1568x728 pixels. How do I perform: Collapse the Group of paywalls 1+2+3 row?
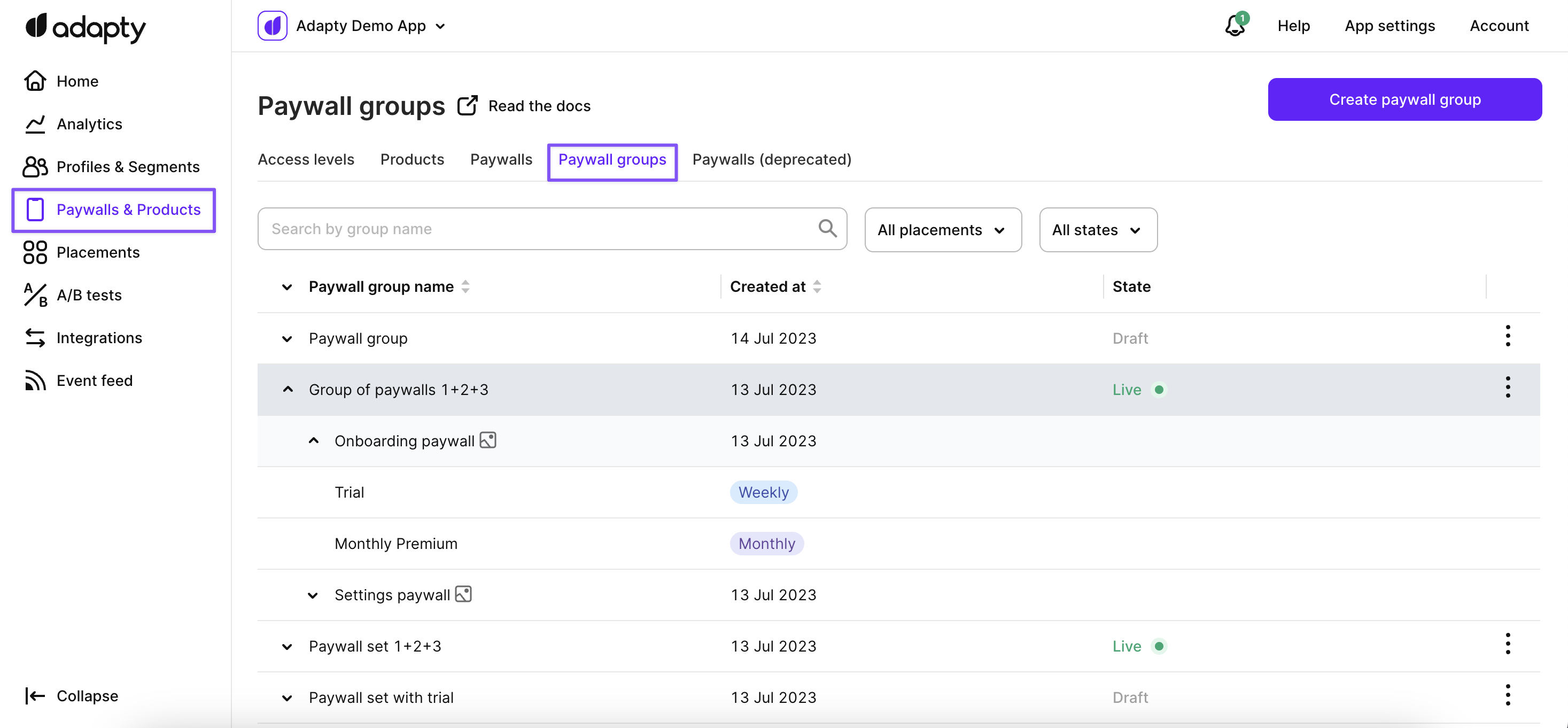click(x=288, y=390)
